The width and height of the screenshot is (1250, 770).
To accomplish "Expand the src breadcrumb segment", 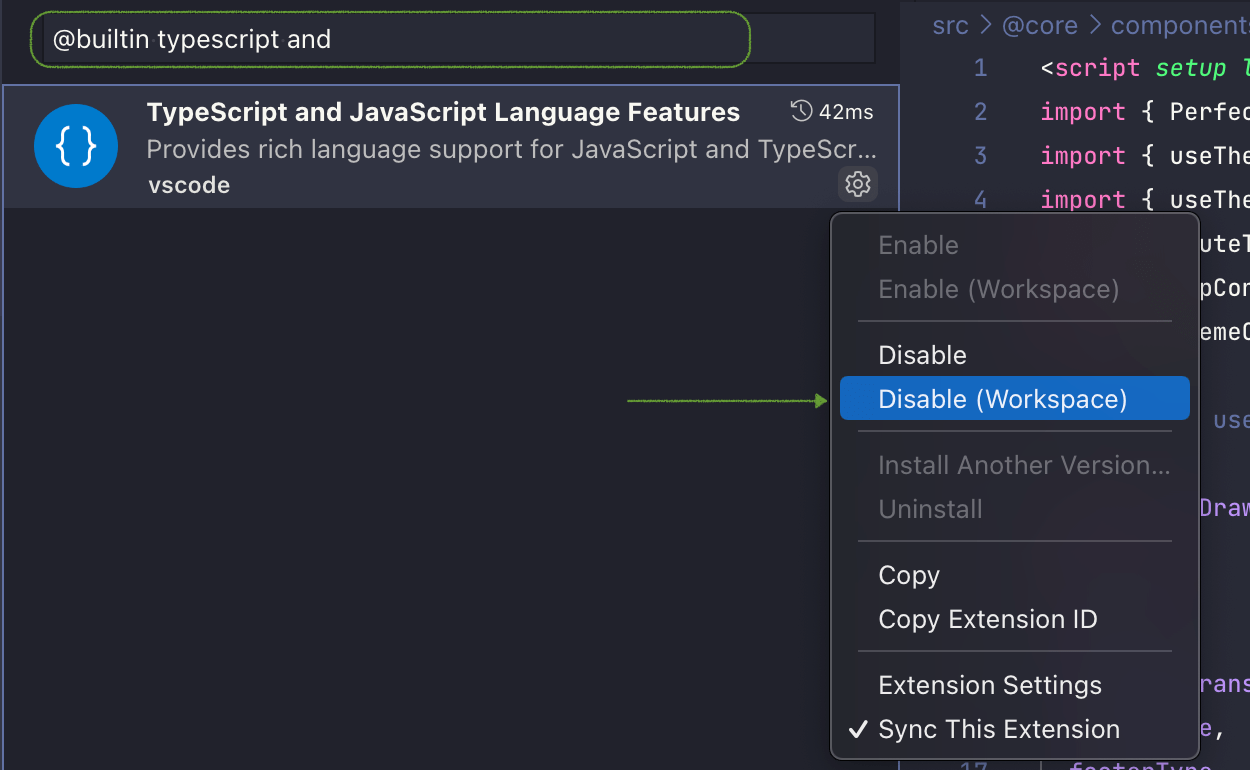I will (950, 25).
